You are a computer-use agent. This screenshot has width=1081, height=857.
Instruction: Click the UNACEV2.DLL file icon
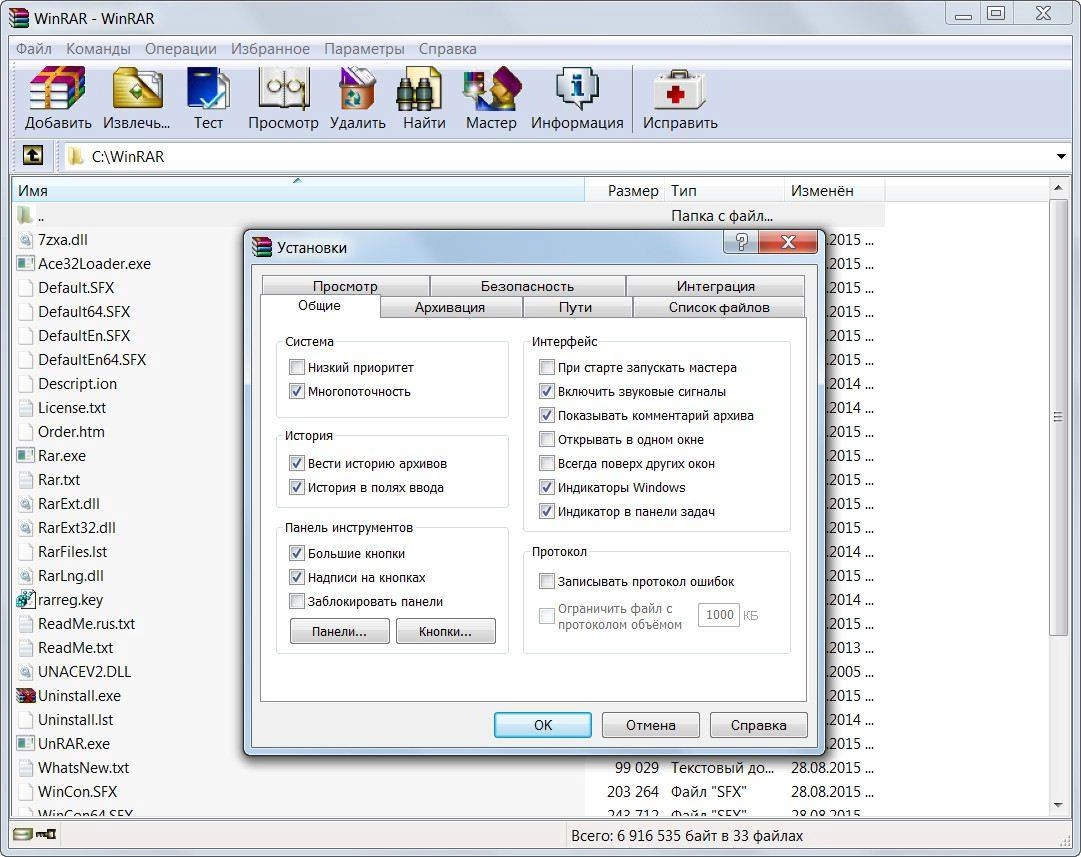(x=26, y=672)
